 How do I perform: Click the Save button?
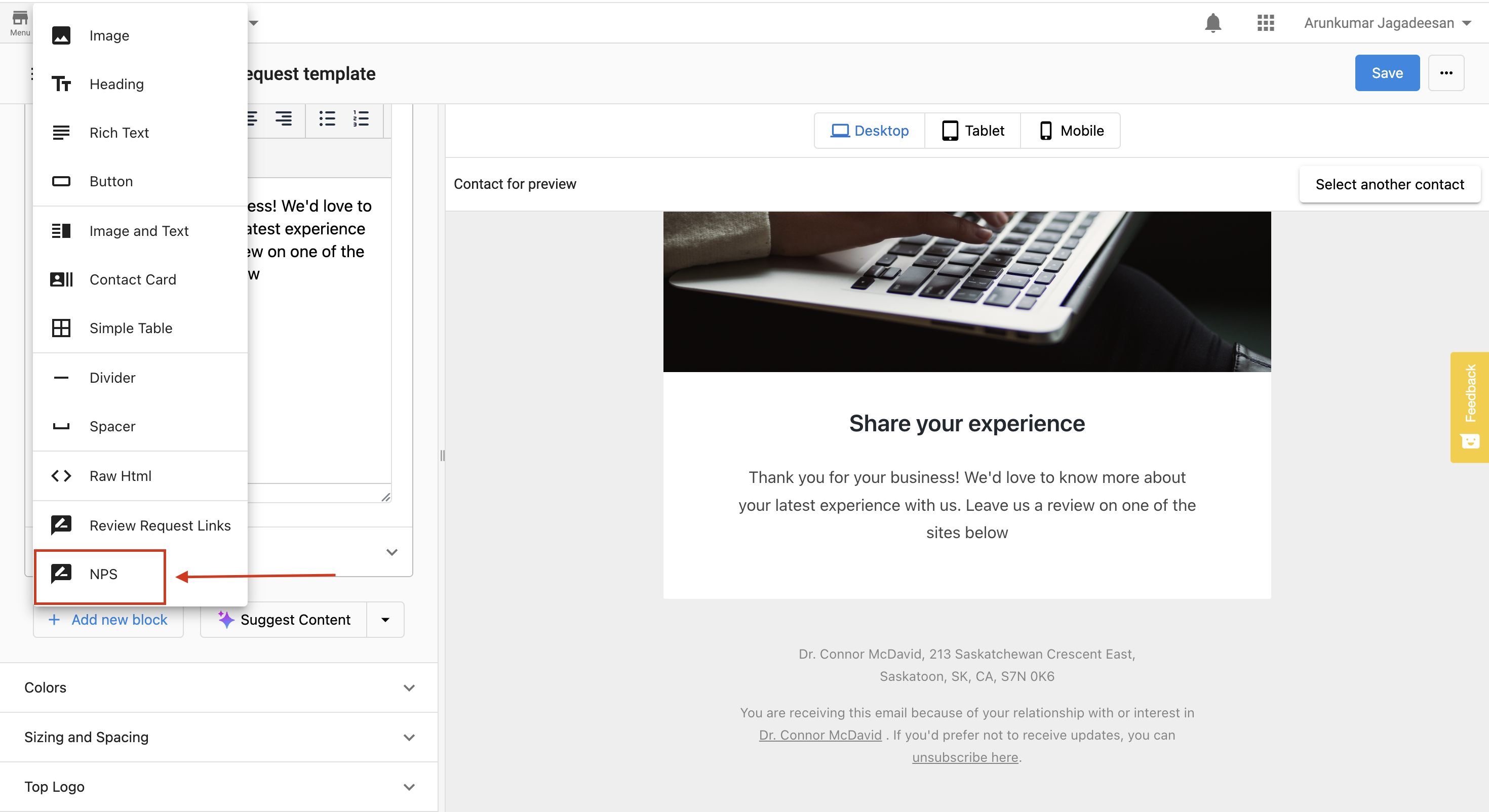point(1387,73)
